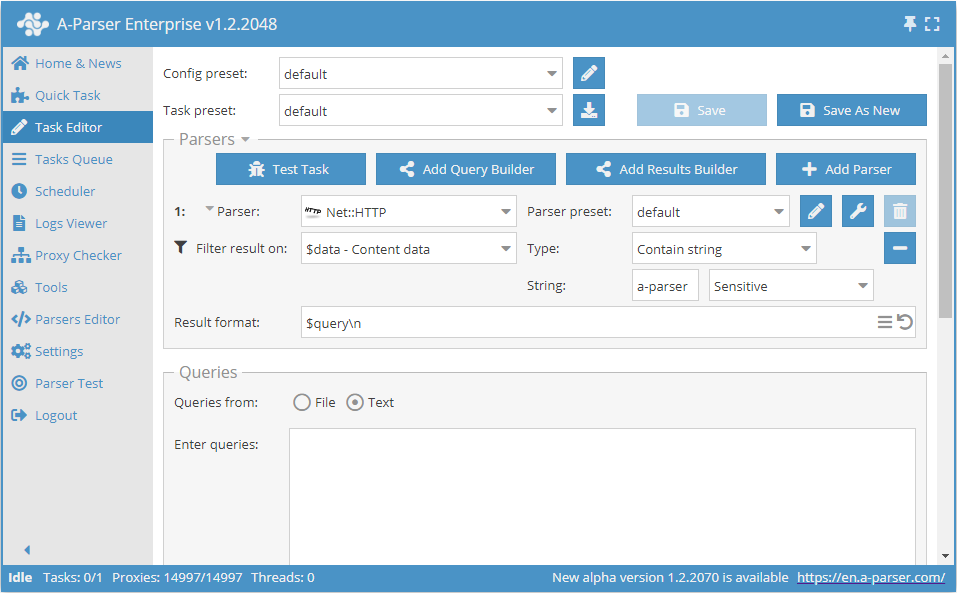Click the download icon beside Task preset

coord(589,110)
